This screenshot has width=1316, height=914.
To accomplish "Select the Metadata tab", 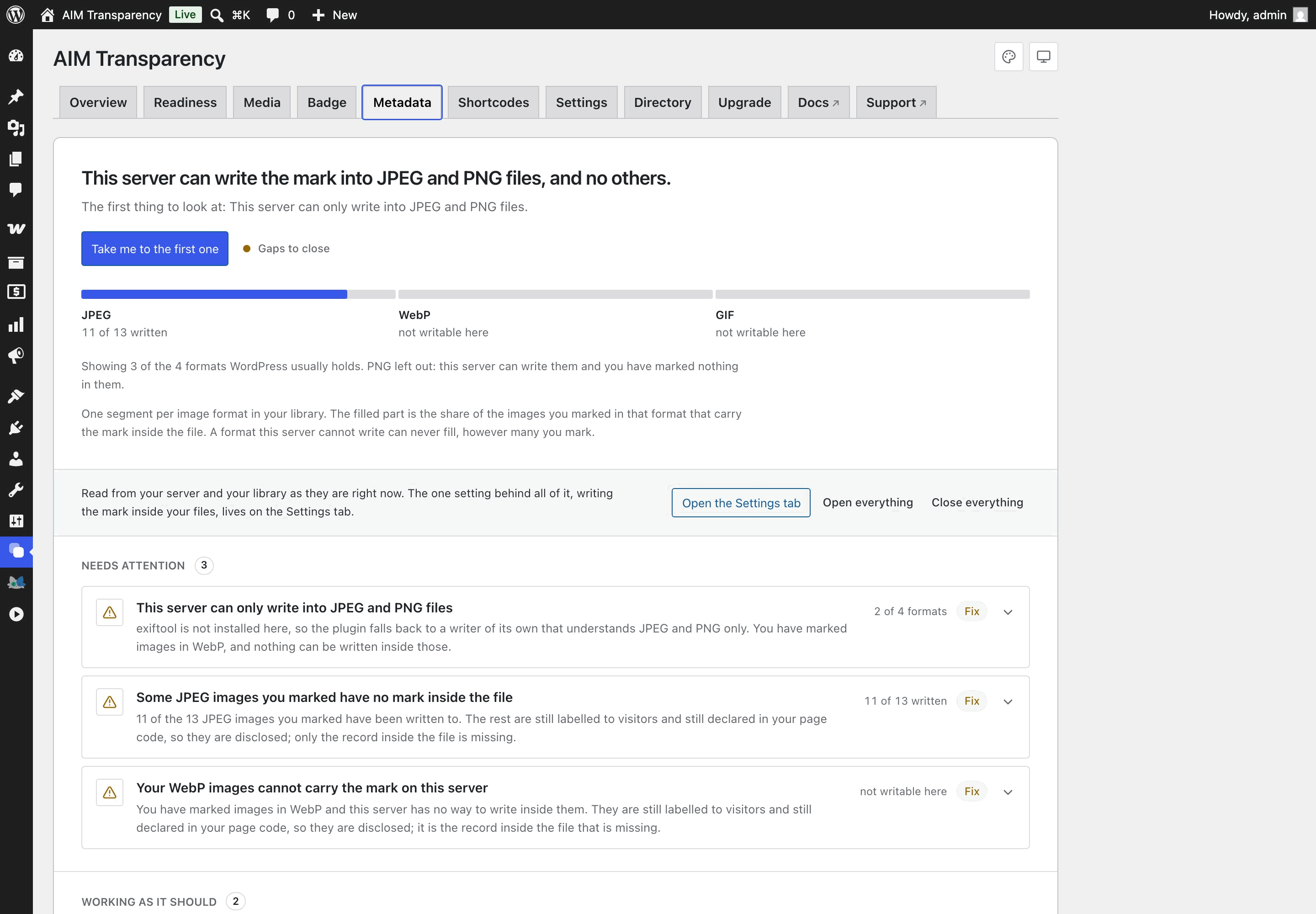I will point(402,102).
